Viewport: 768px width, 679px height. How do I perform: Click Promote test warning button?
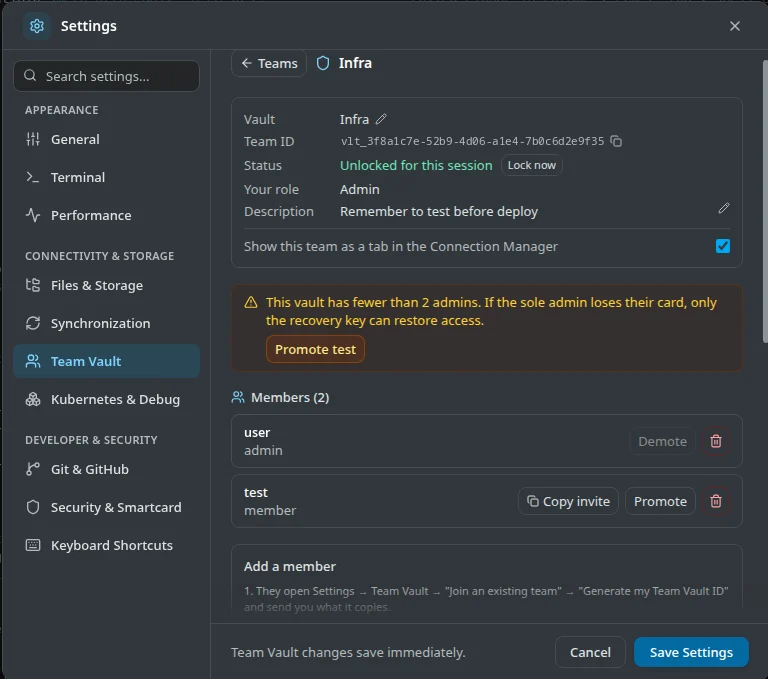[315, 349]
